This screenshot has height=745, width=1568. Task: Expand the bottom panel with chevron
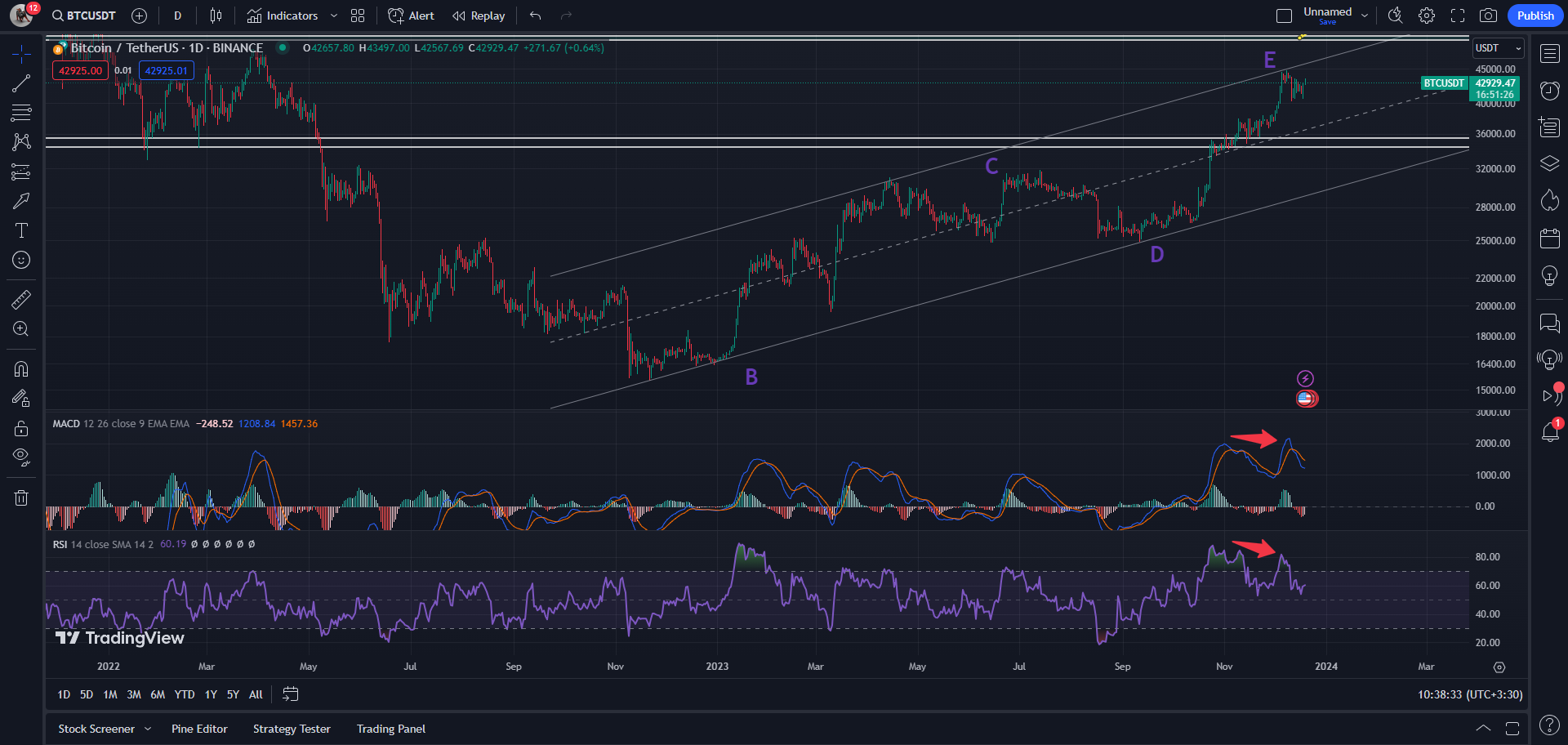pos(1483,728)
